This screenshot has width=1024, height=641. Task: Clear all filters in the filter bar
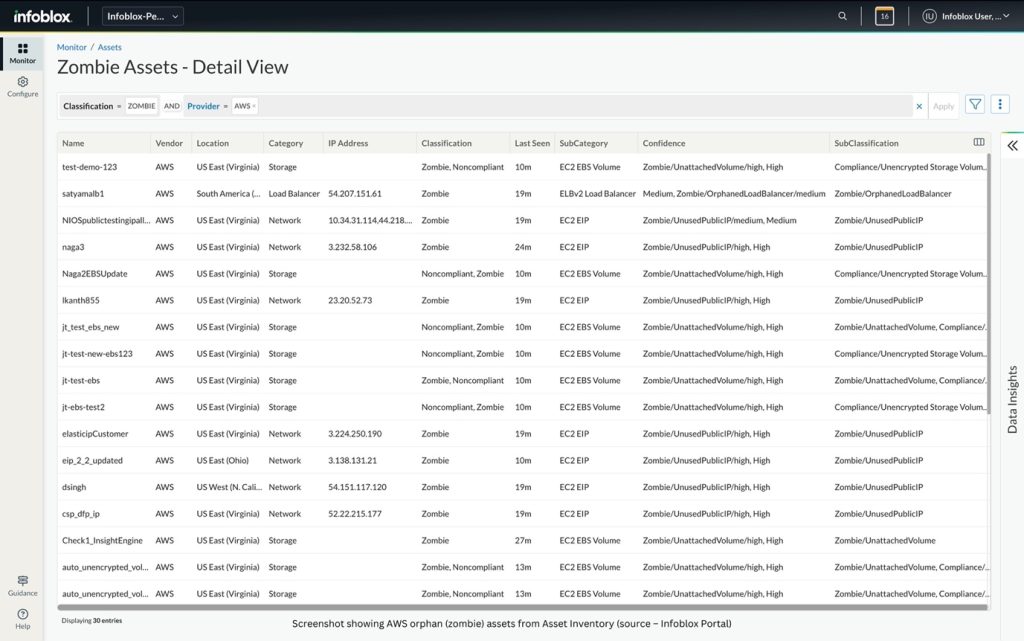(919, 106)
